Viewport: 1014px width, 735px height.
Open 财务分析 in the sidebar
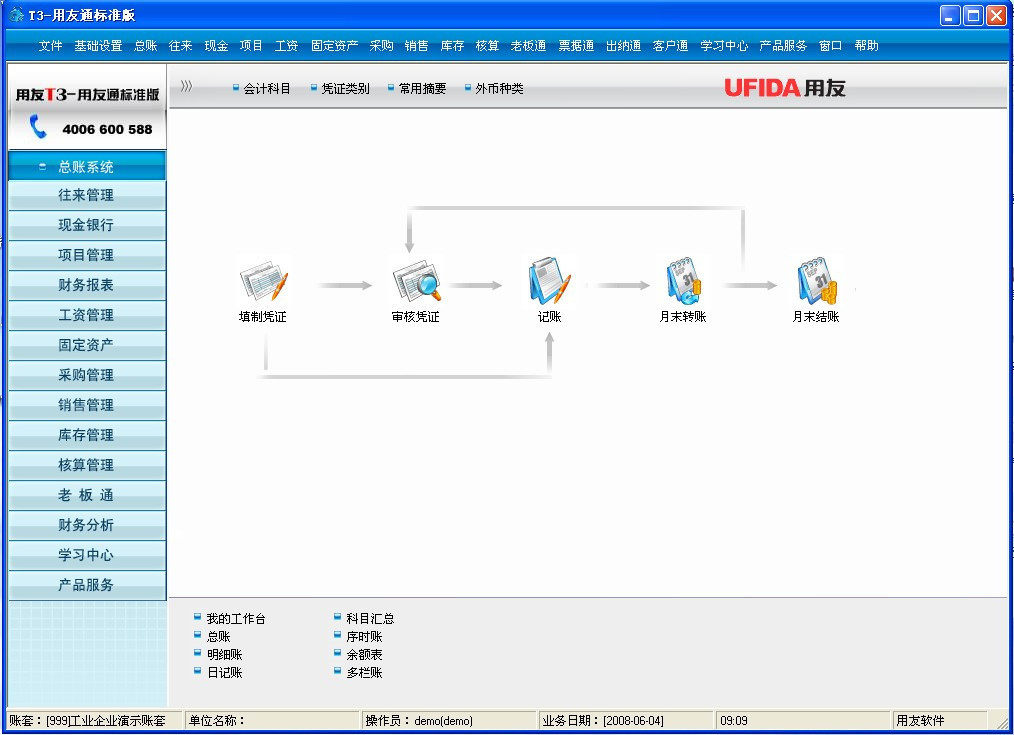[x=87, y=525]
